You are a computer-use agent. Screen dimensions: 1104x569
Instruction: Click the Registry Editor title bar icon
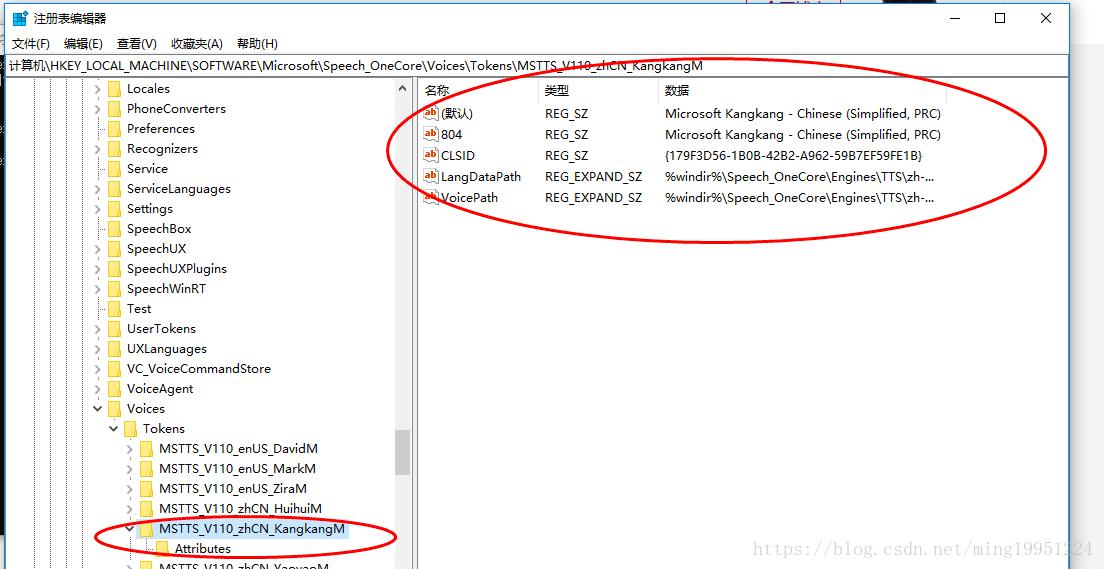tap(20, 18)
